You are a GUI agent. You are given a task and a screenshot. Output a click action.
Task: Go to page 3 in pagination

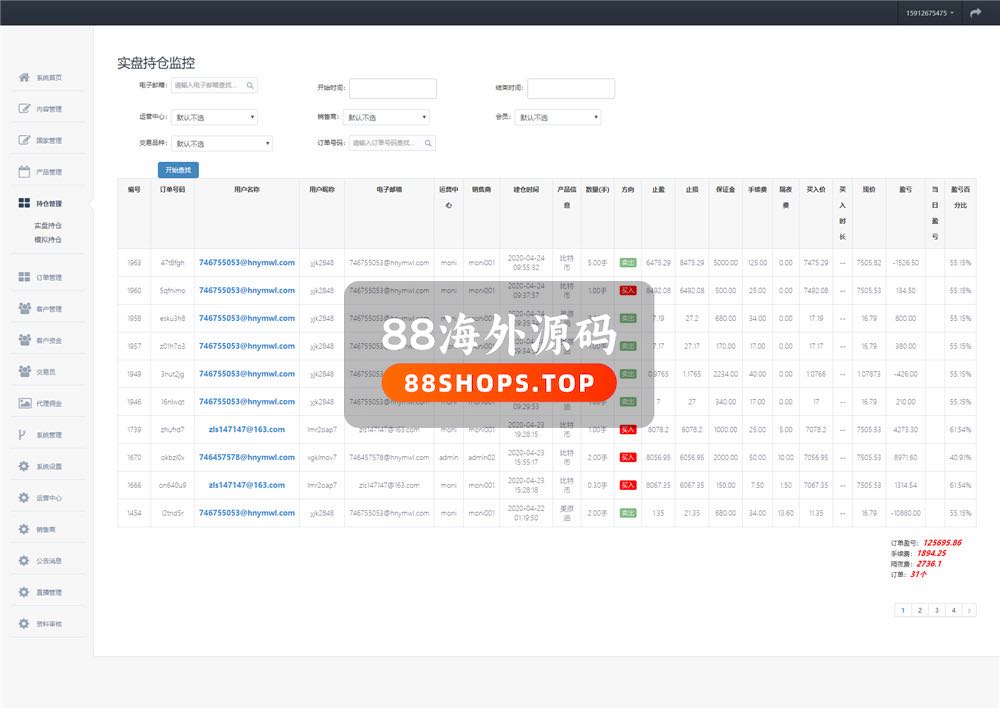coord(937,610)
